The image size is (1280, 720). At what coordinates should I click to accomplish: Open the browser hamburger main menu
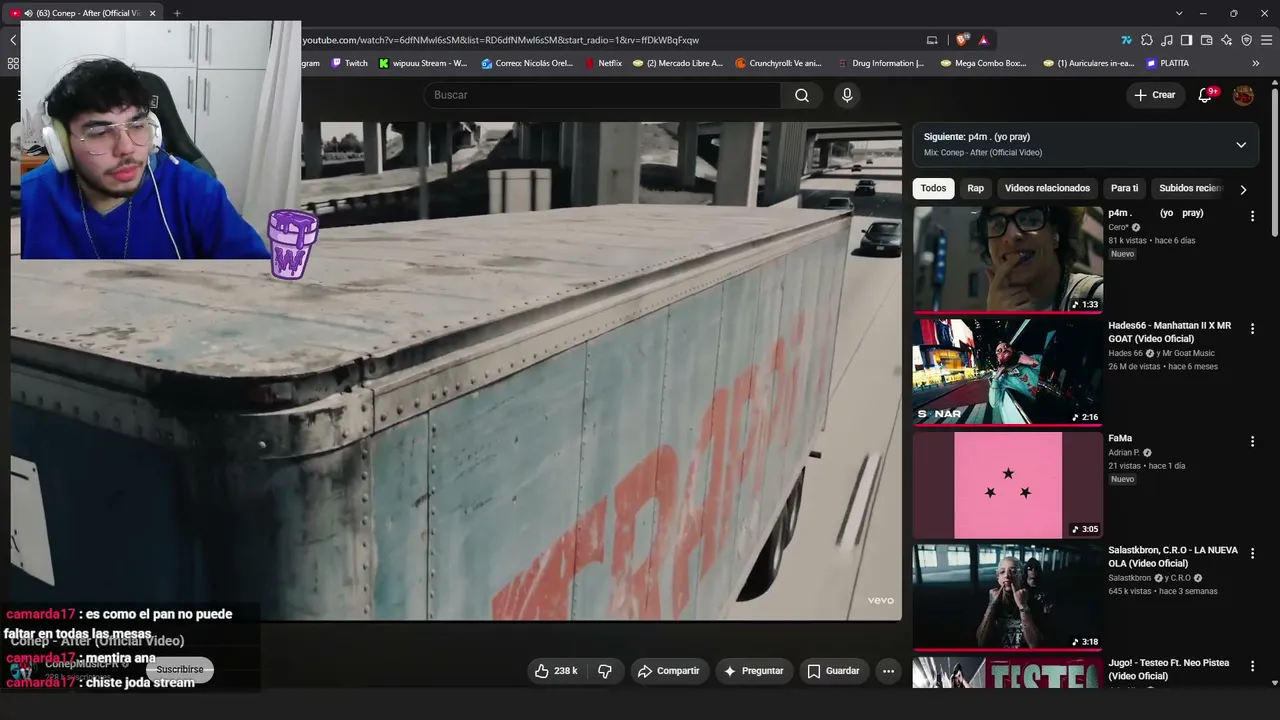click(1266, 40)
